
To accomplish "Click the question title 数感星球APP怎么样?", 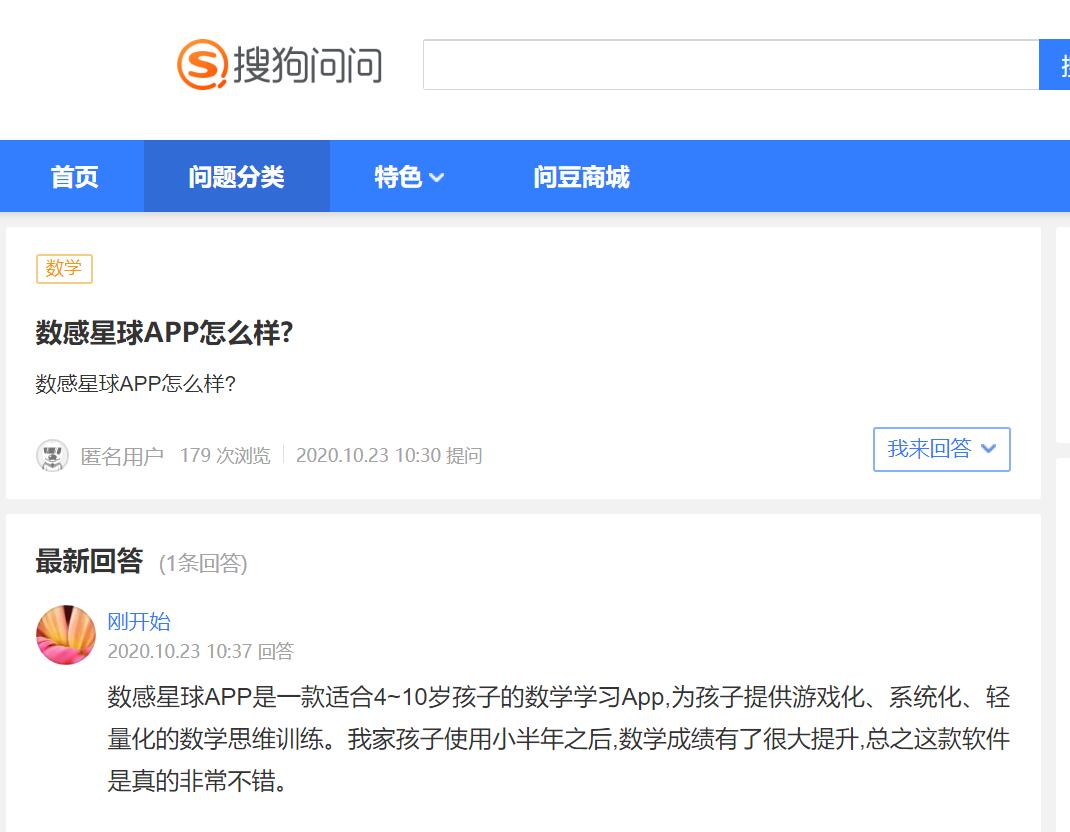I will 164,333.
